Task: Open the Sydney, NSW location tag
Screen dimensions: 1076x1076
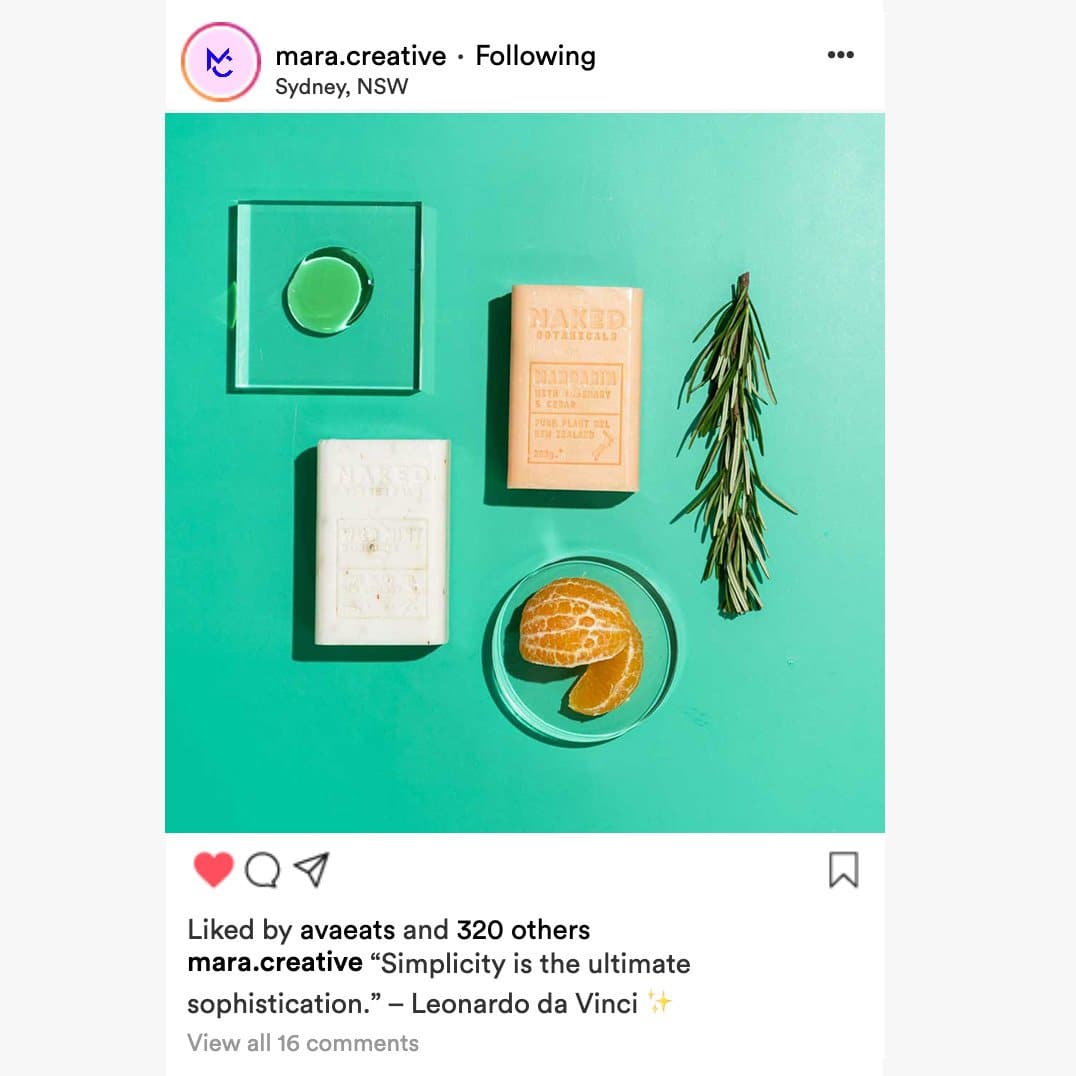Action: (x=342, y=87)
